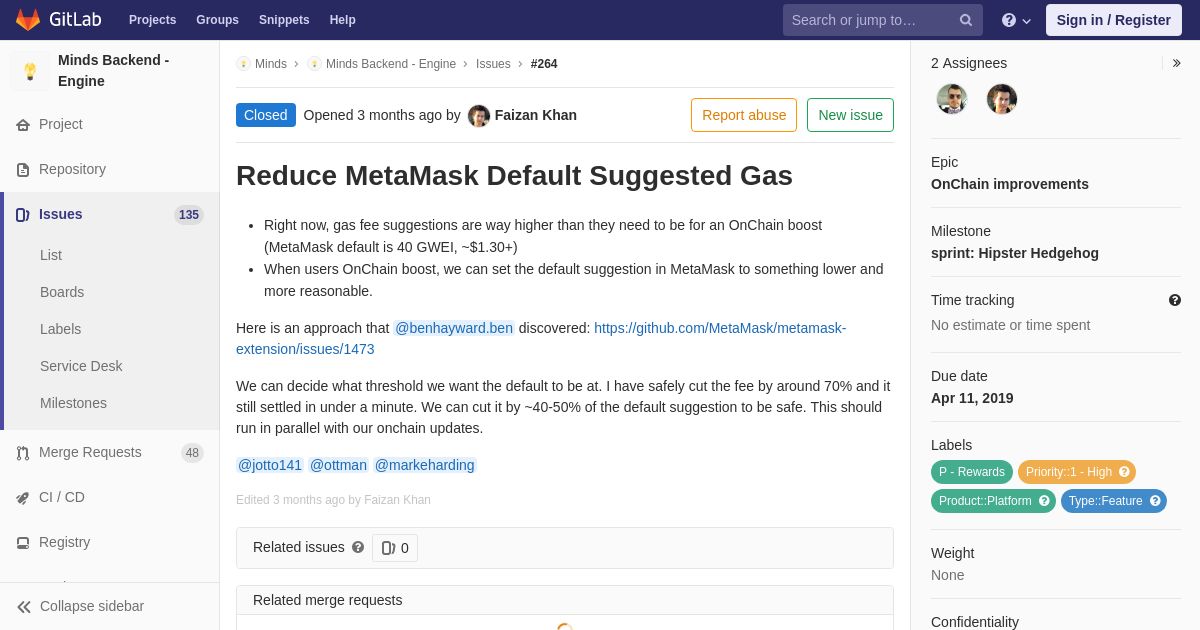Open the Projects menu in navbar
The image size is (1200, 630).
(152, 20)
